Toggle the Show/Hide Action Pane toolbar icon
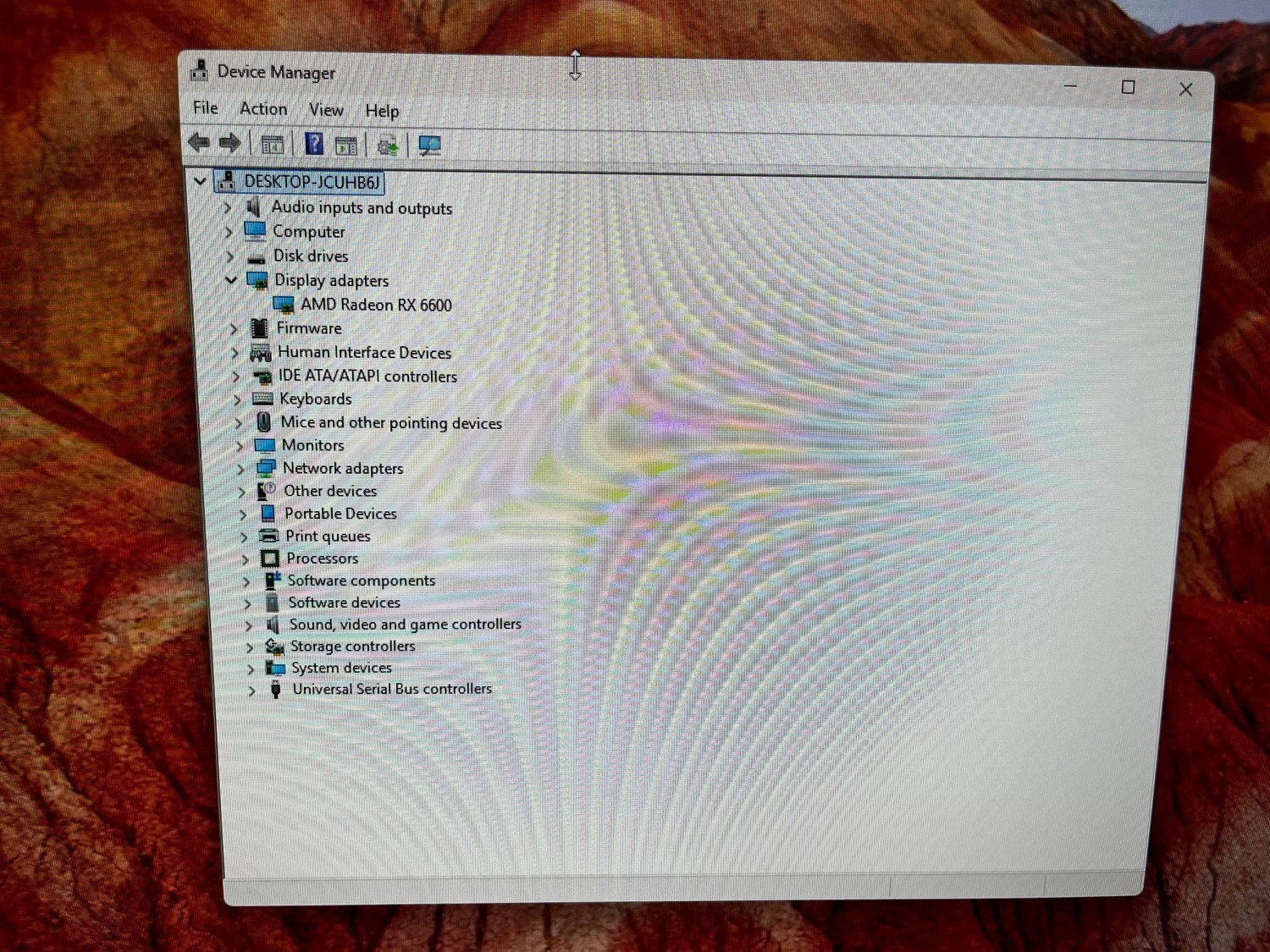This screenshot has width=1270, height=952. tap(345, 146)
